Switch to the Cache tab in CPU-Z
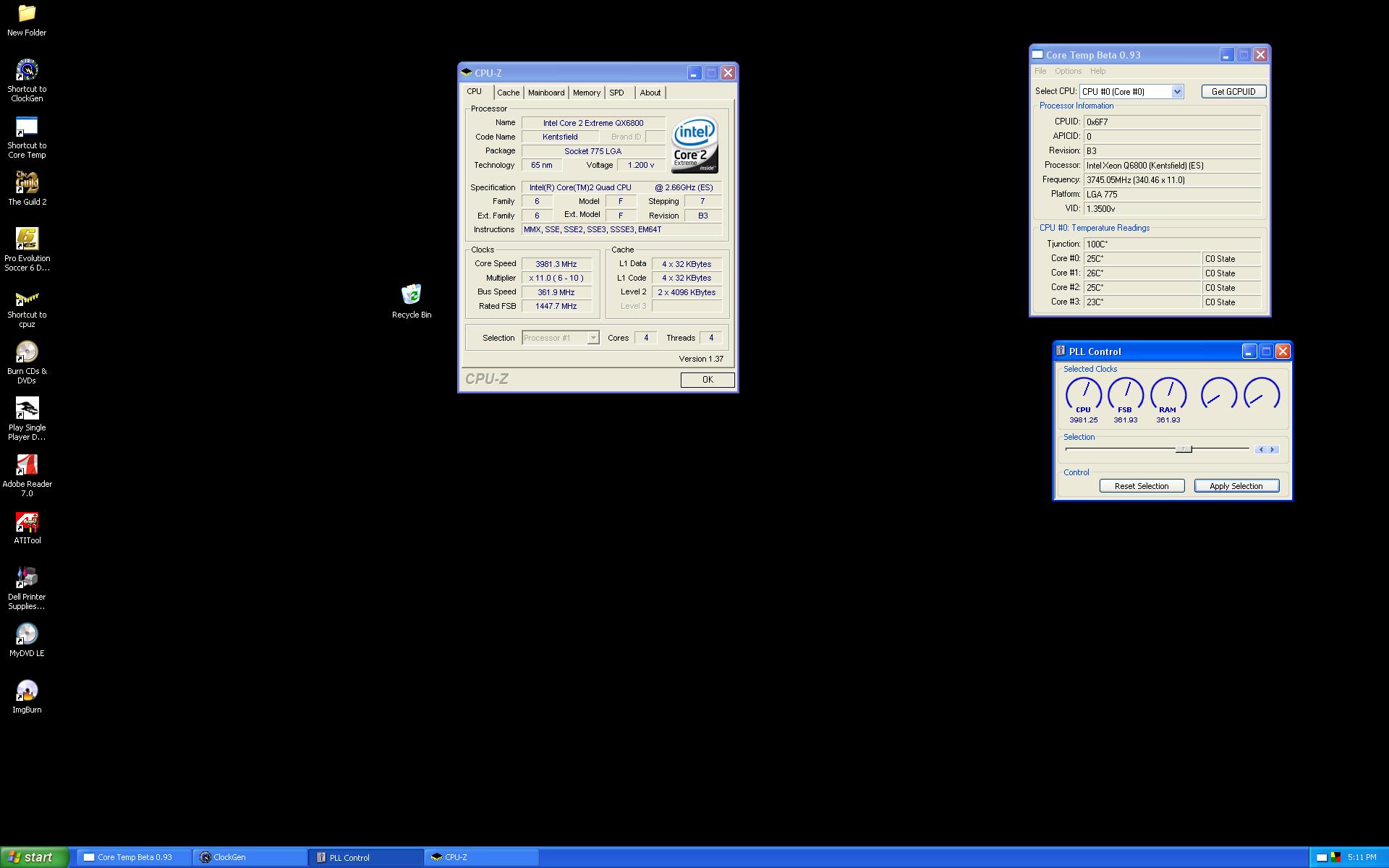Viewport: 1389px width, 868px height. pos(509,93)
